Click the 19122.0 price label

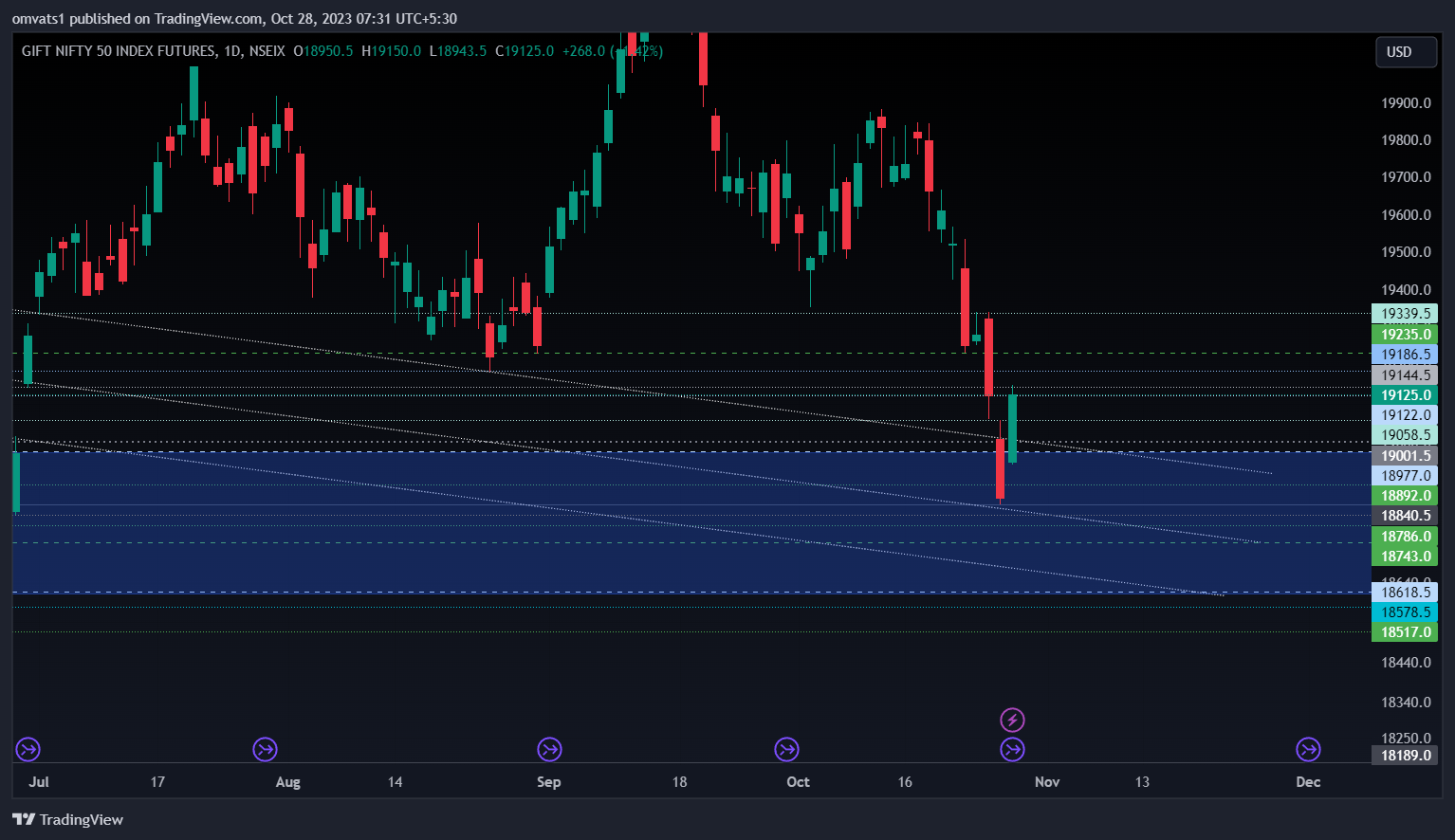pyautogui.click(x=1405, y=414)
